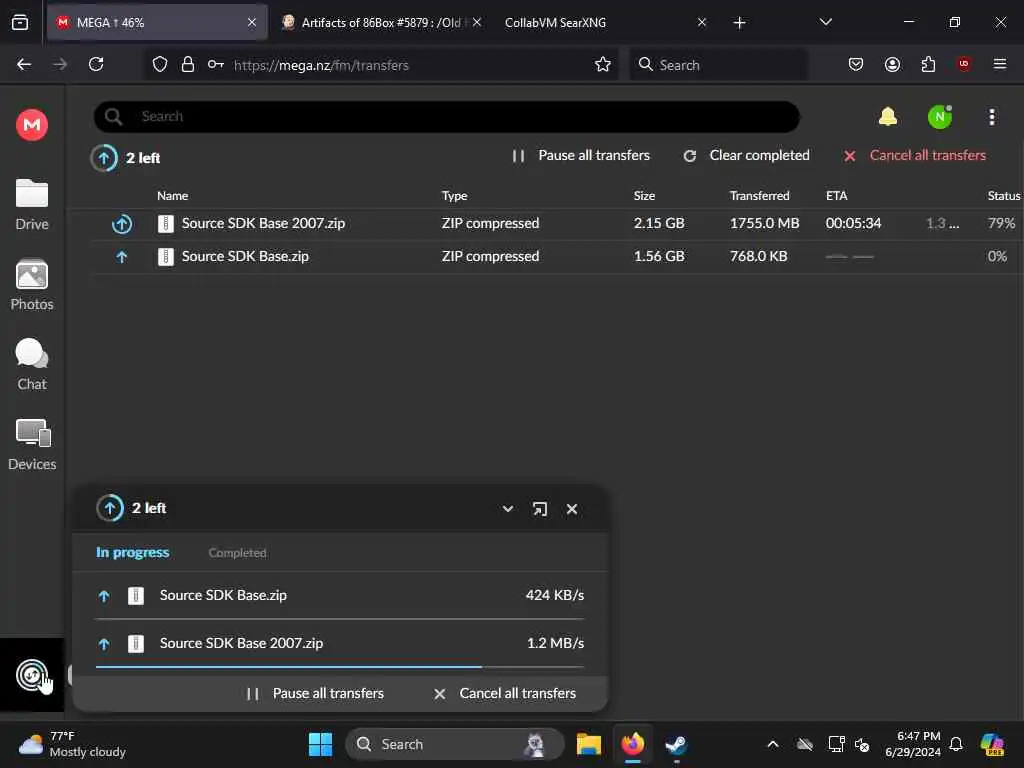The height and width of the screenshot is (768, 1024).
Task: Click the upload progress circle beside '2 left'
Action: tap(104, 157)
